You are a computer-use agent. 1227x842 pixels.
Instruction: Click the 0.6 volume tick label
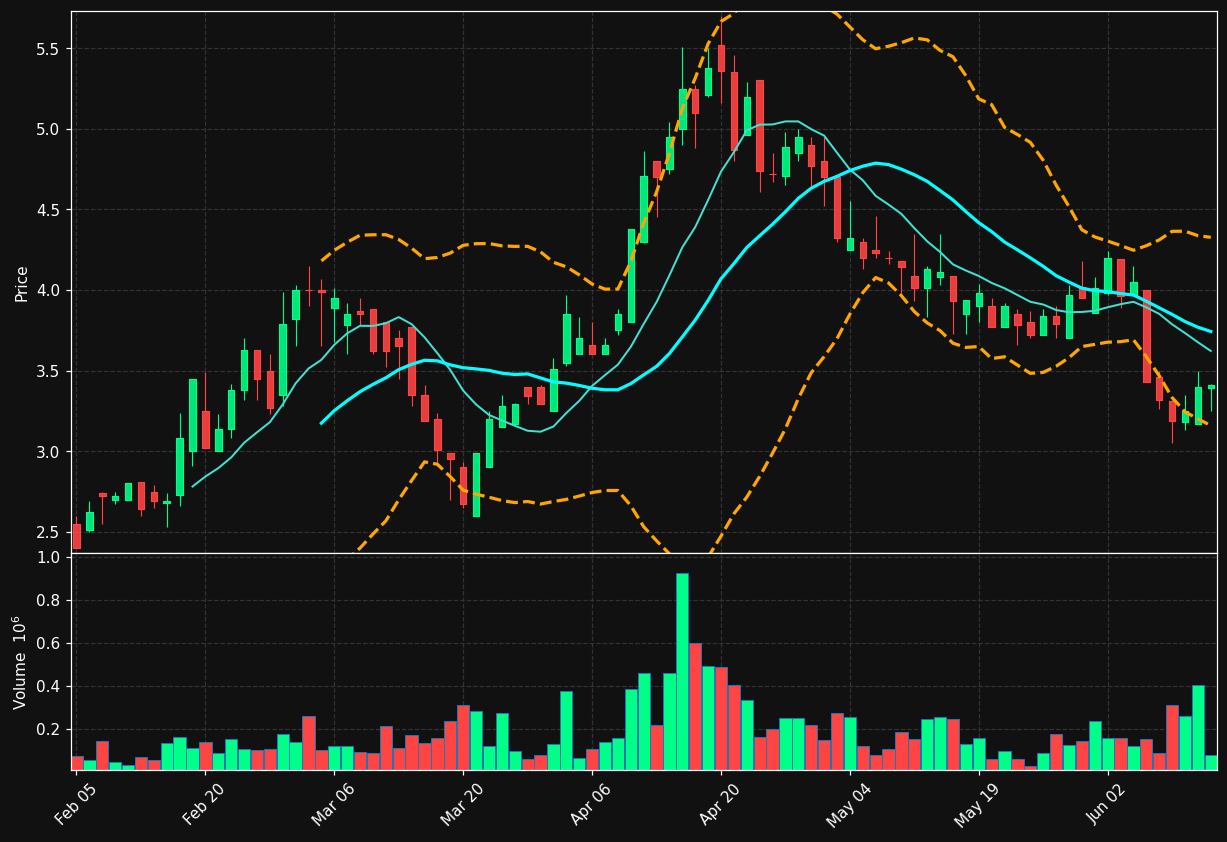click(50, 644)
